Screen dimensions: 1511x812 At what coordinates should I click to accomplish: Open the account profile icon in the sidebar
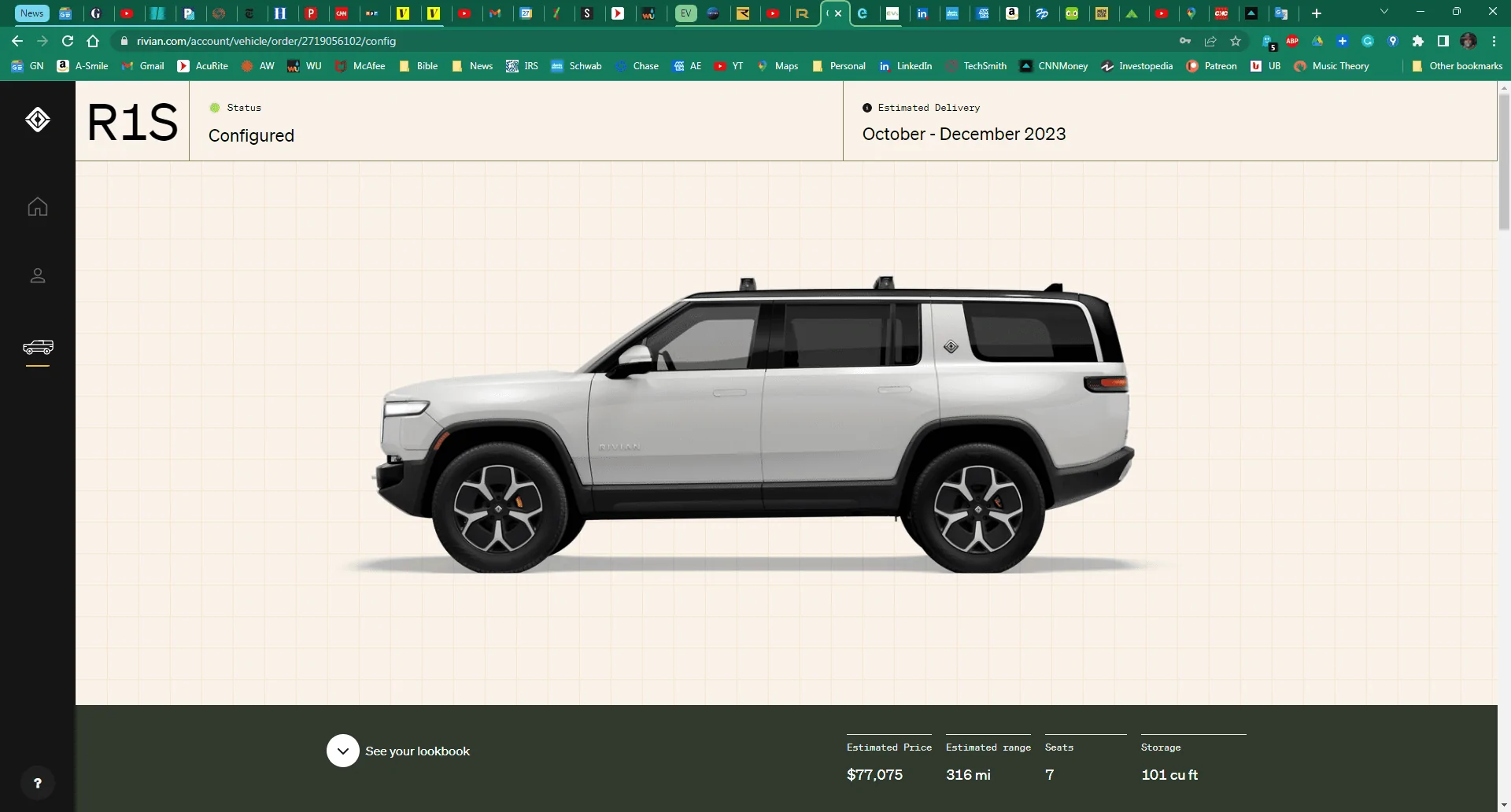point(38,275)
